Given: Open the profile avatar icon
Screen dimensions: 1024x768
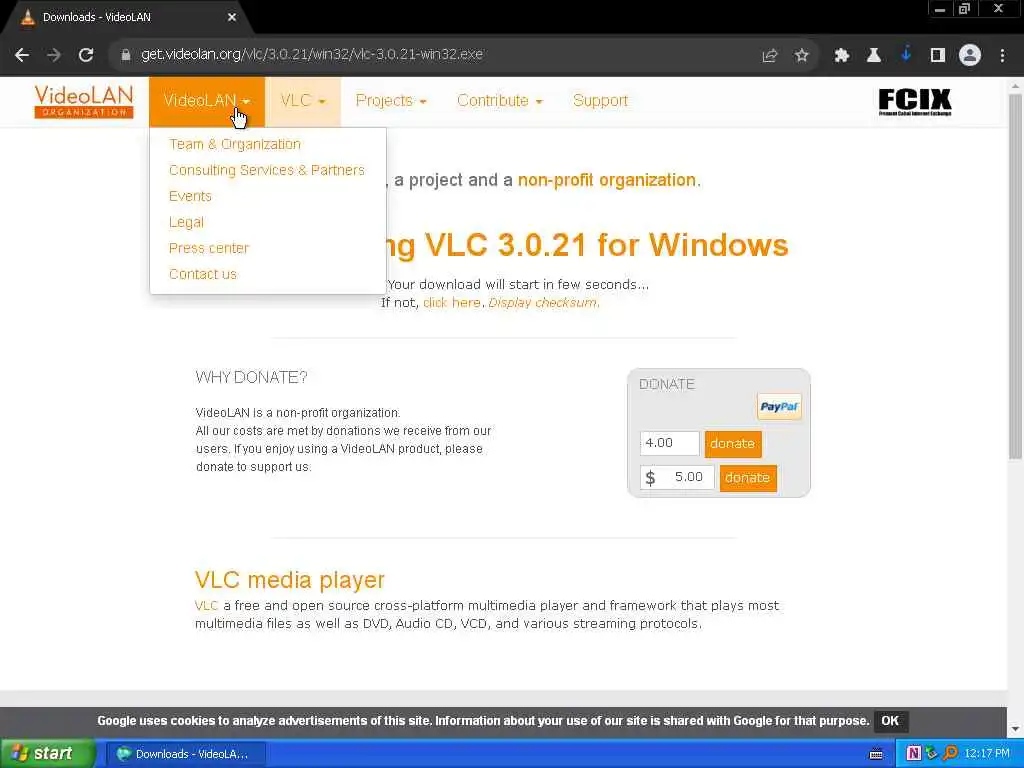Looking at the screenshot, I should click(970, 56).
